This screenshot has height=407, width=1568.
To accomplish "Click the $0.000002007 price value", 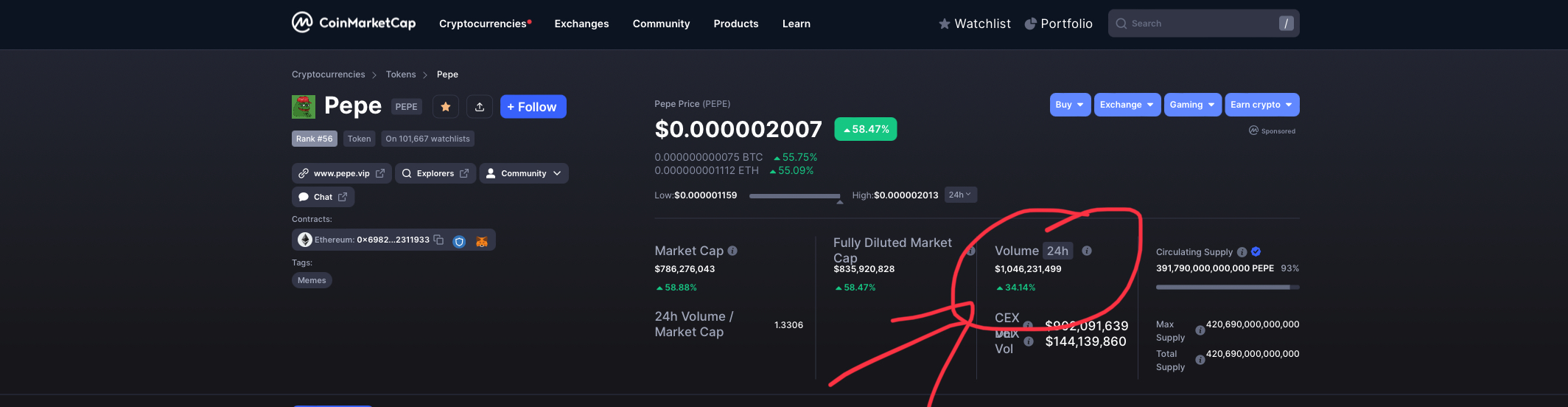I will click(738, 130).
